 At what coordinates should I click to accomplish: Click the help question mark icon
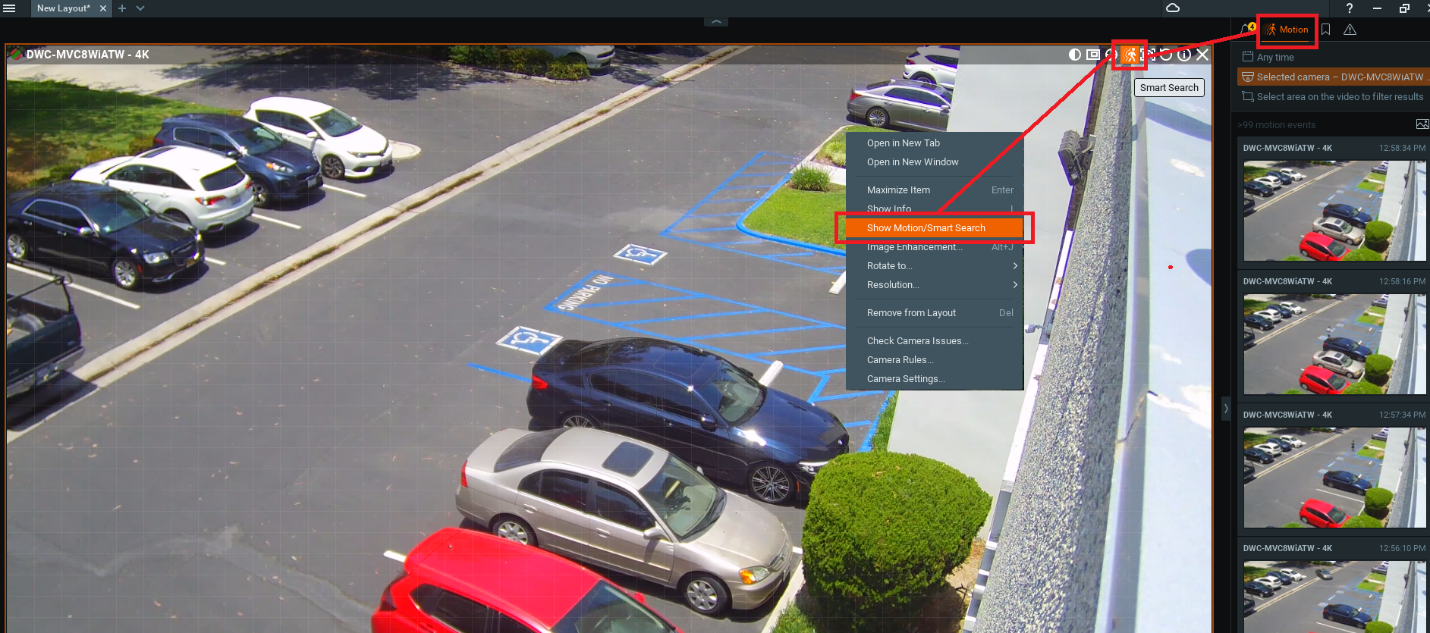[1349, 8]
